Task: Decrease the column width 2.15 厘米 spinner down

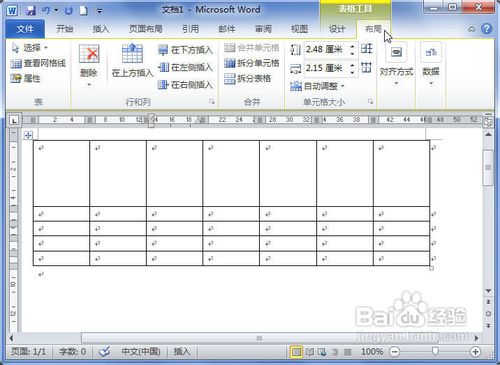Action: point(352,72)
